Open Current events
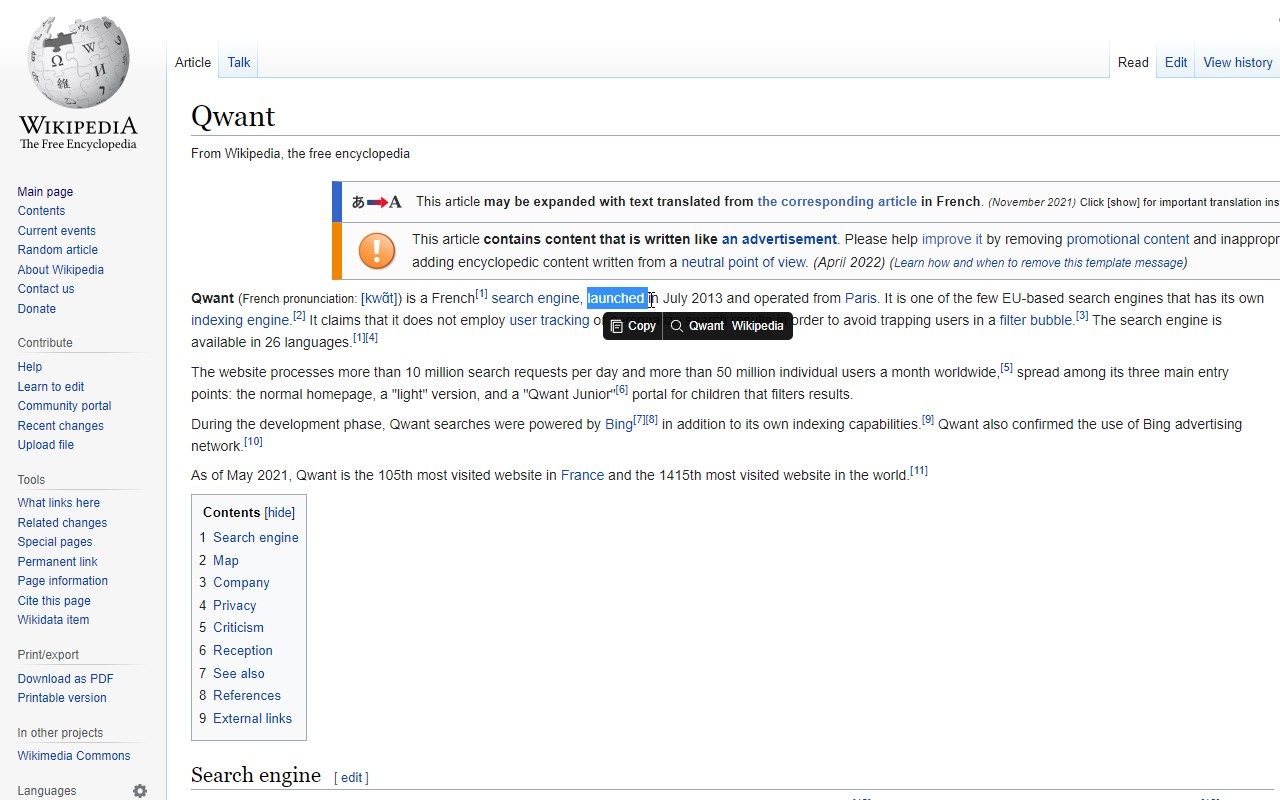 (x=57, y=231)
